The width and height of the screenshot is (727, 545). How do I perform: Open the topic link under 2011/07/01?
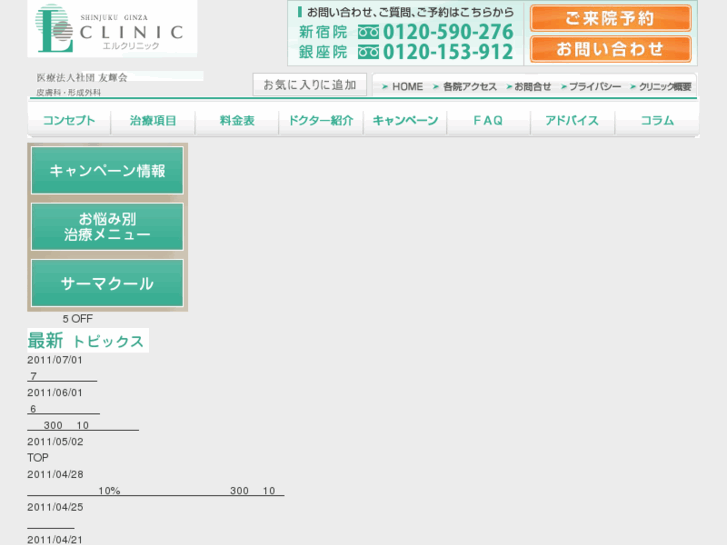62,376
